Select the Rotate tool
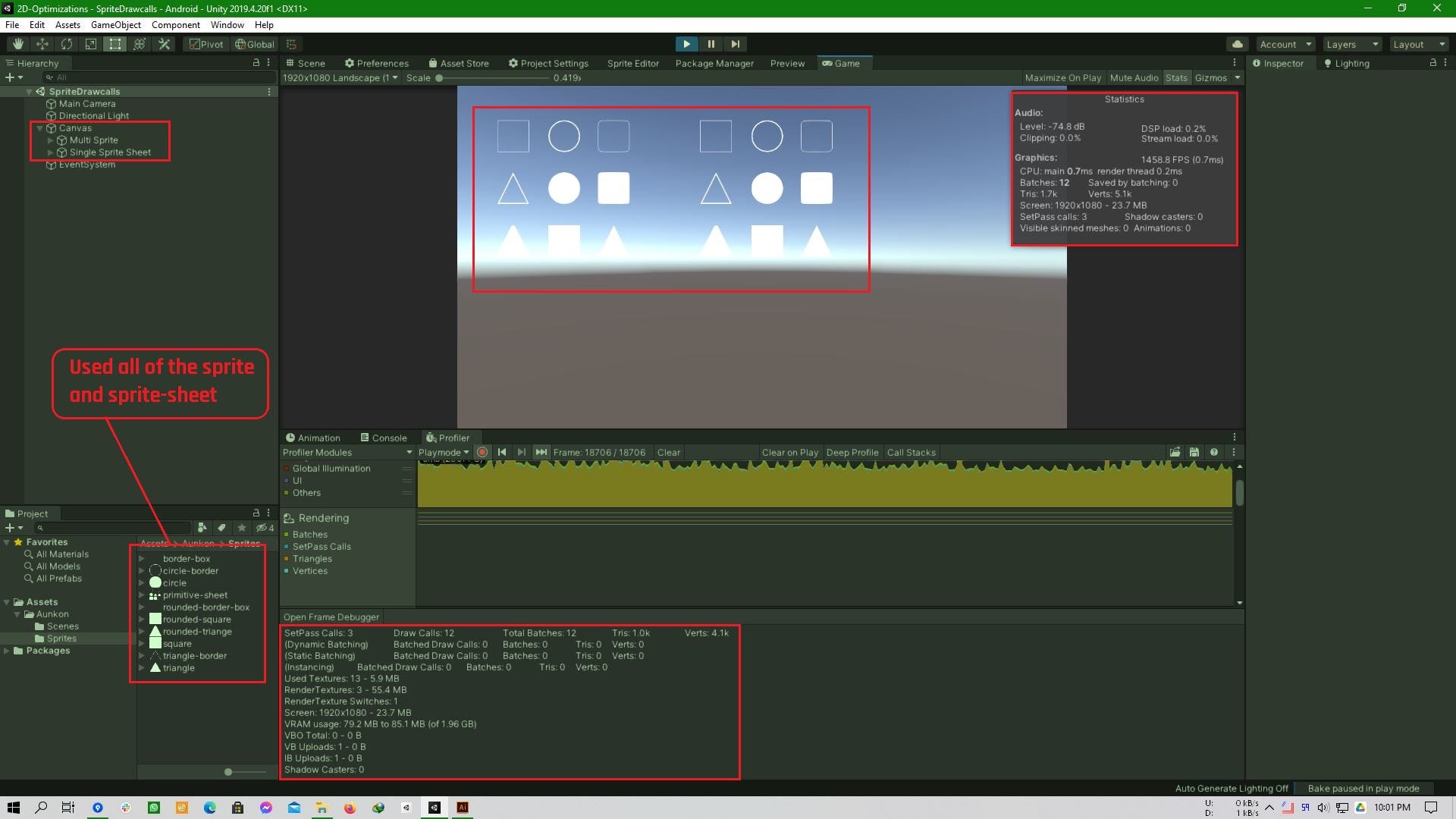The width and height of the screenshot is (1456, 819). pos(66,44)
